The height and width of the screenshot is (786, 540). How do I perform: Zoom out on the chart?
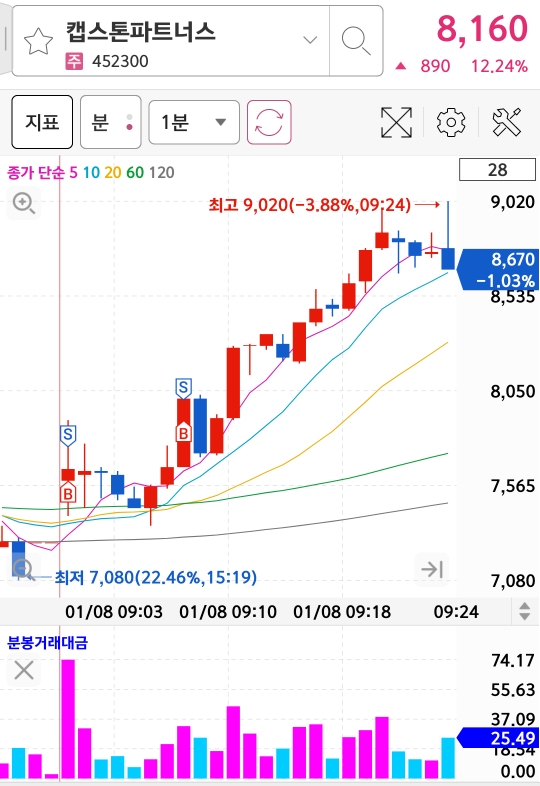[x=23, y=569]
